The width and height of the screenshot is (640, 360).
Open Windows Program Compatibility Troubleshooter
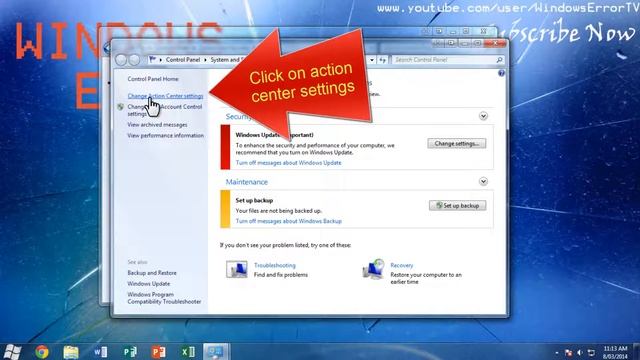point(164,298)
